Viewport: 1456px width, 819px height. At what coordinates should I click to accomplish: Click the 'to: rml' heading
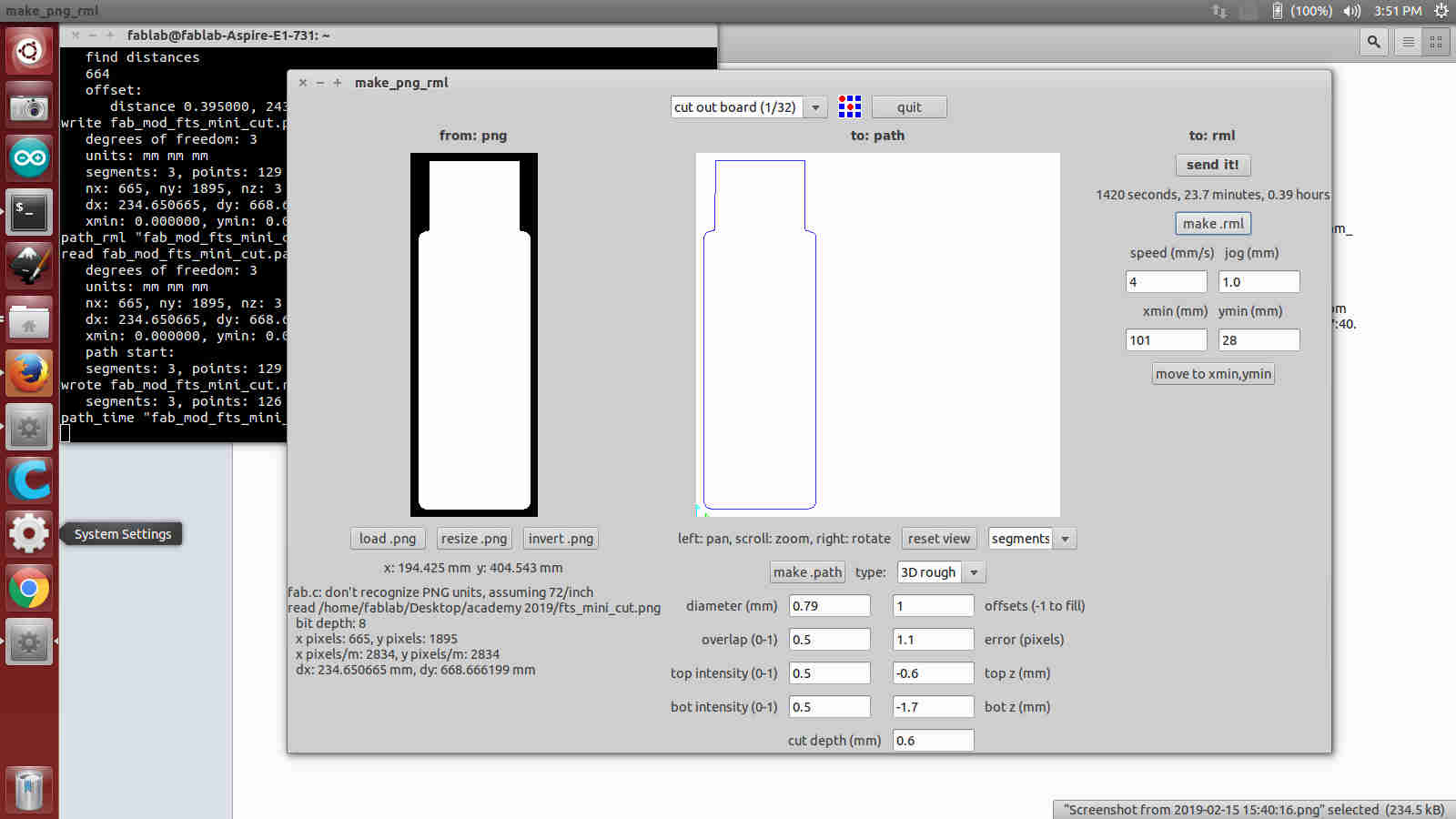(x=1212, y=136)
